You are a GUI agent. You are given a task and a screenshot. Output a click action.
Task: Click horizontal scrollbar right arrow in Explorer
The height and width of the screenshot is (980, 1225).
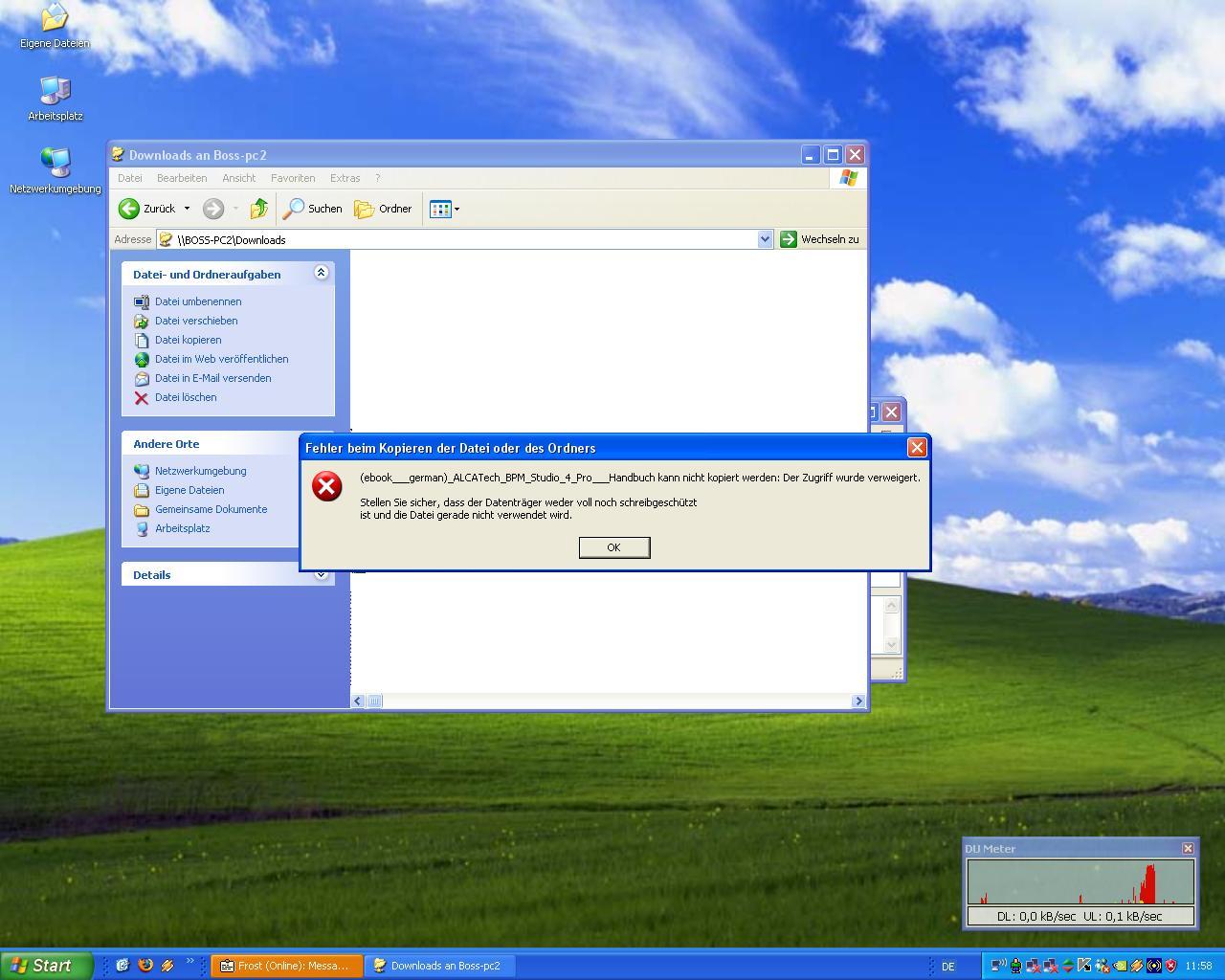tap(857, 701)
